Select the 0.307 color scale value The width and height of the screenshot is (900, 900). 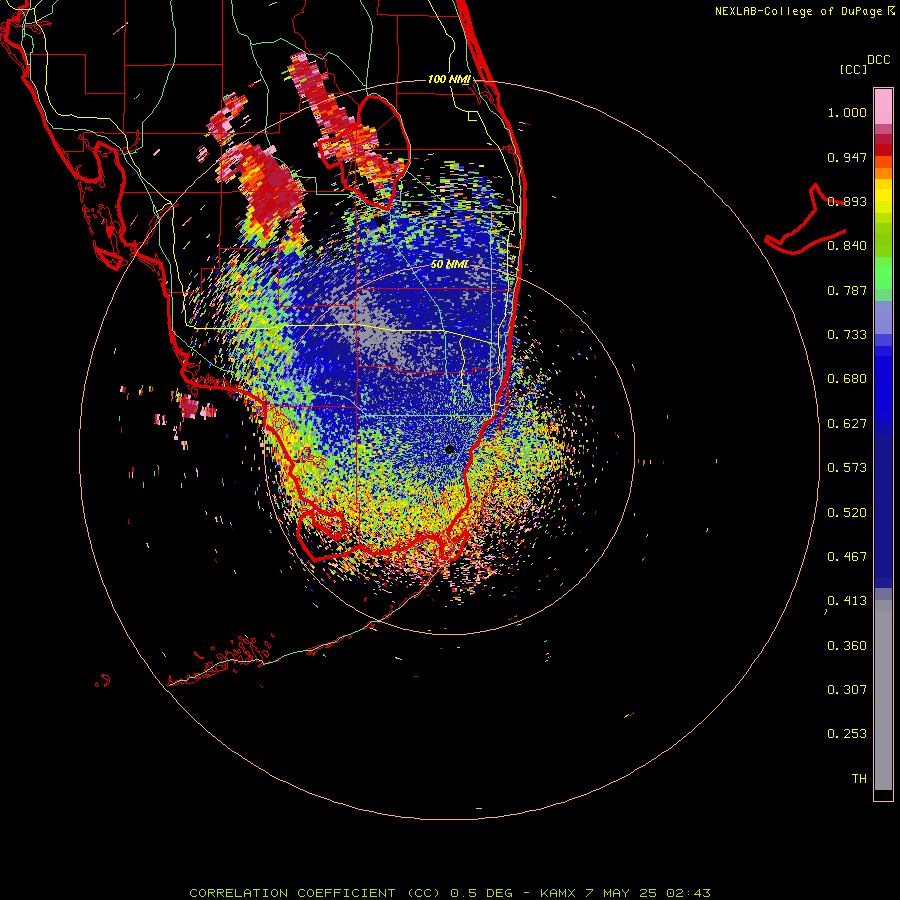click(x=847, y=690)
